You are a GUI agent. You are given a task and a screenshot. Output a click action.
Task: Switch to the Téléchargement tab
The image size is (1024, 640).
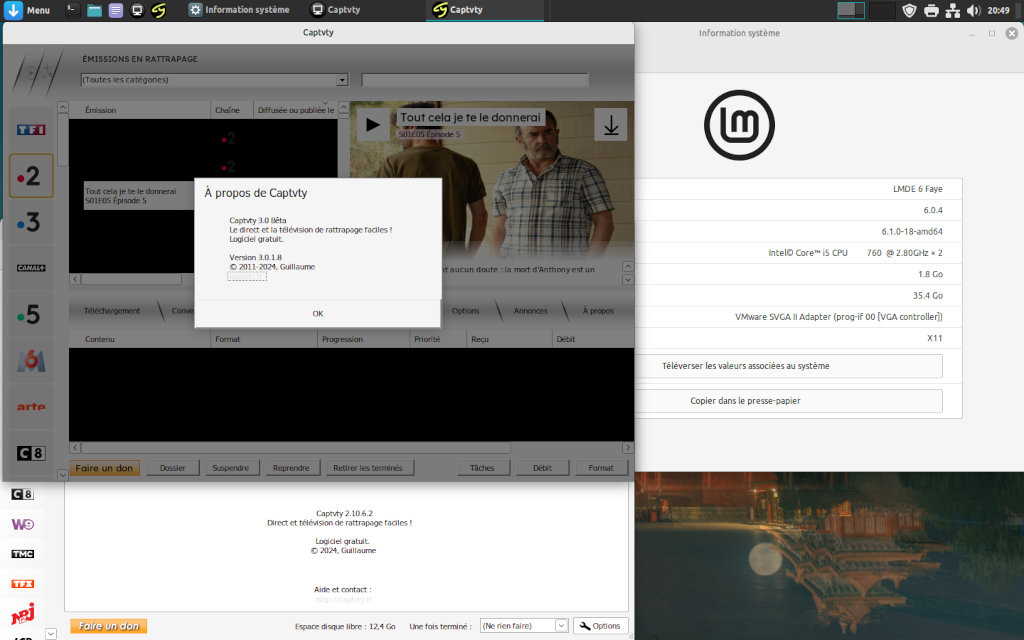tap(112, 311)
